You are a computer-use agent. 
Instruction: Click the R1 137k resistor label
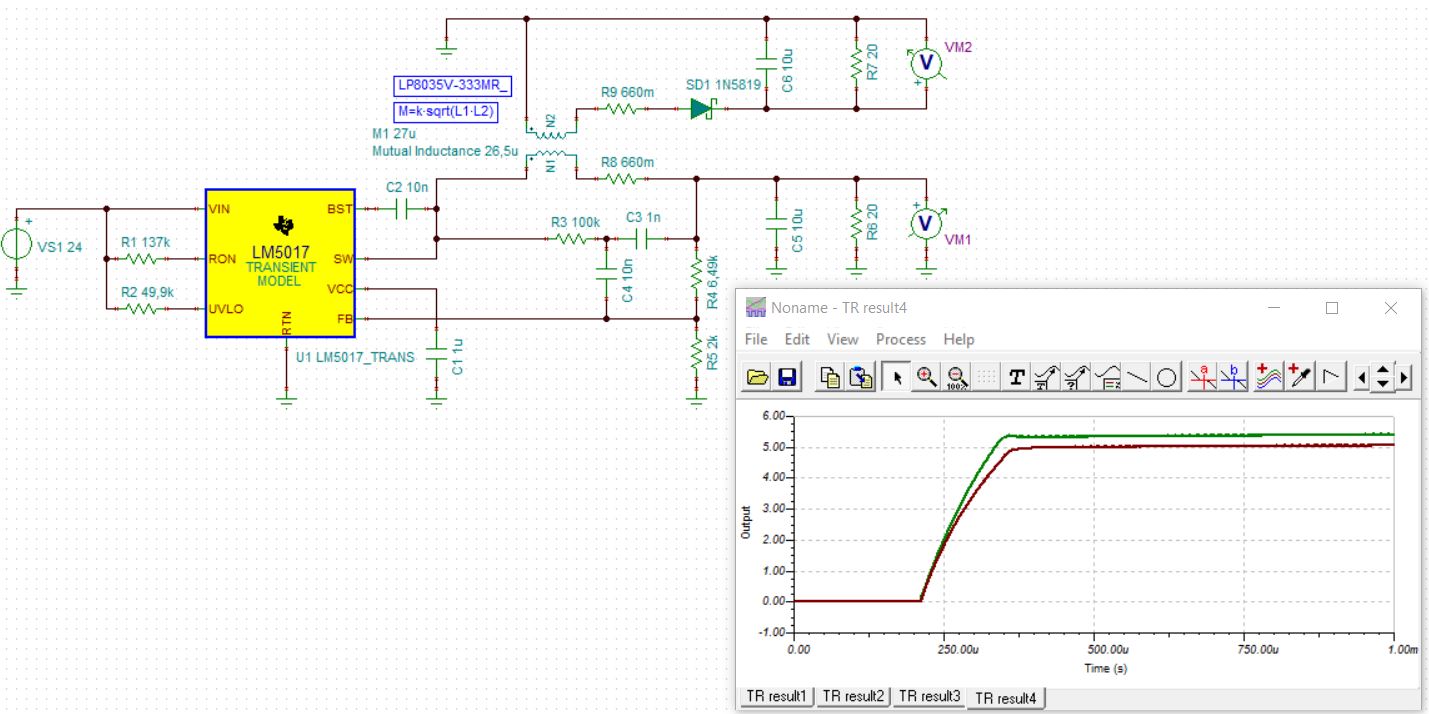145,242
